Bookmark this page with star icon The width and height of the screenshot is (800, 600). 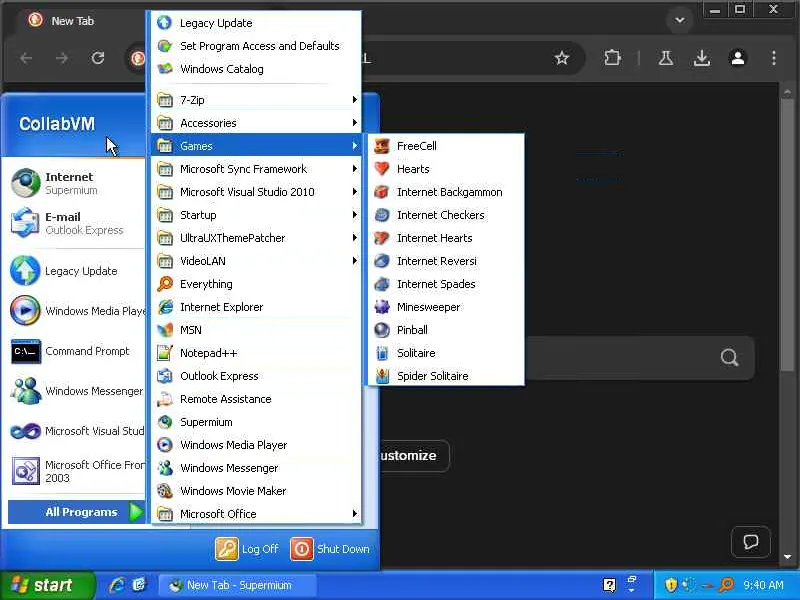(562, 58)
